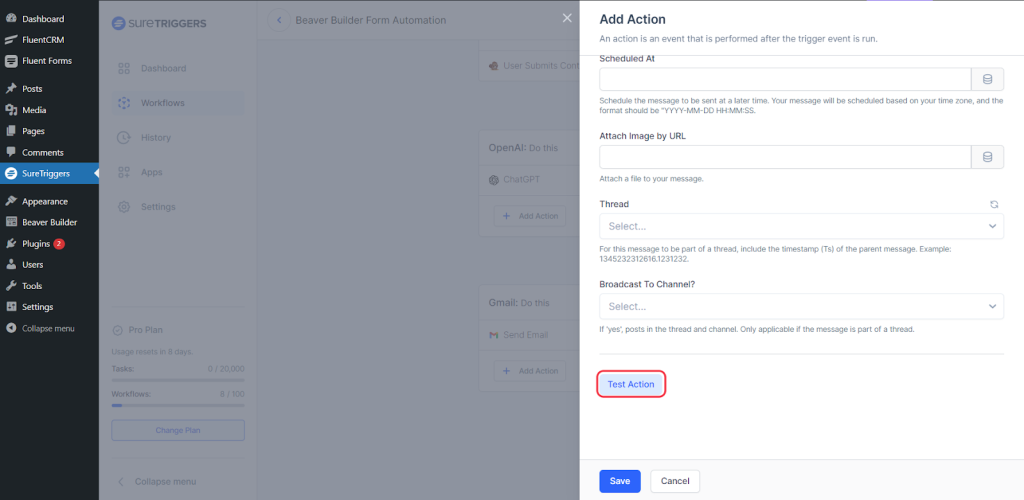The height and width of the screenshot is (500, 1024).
Task: Cancel adding the action
Action: (x=675, y=481)
